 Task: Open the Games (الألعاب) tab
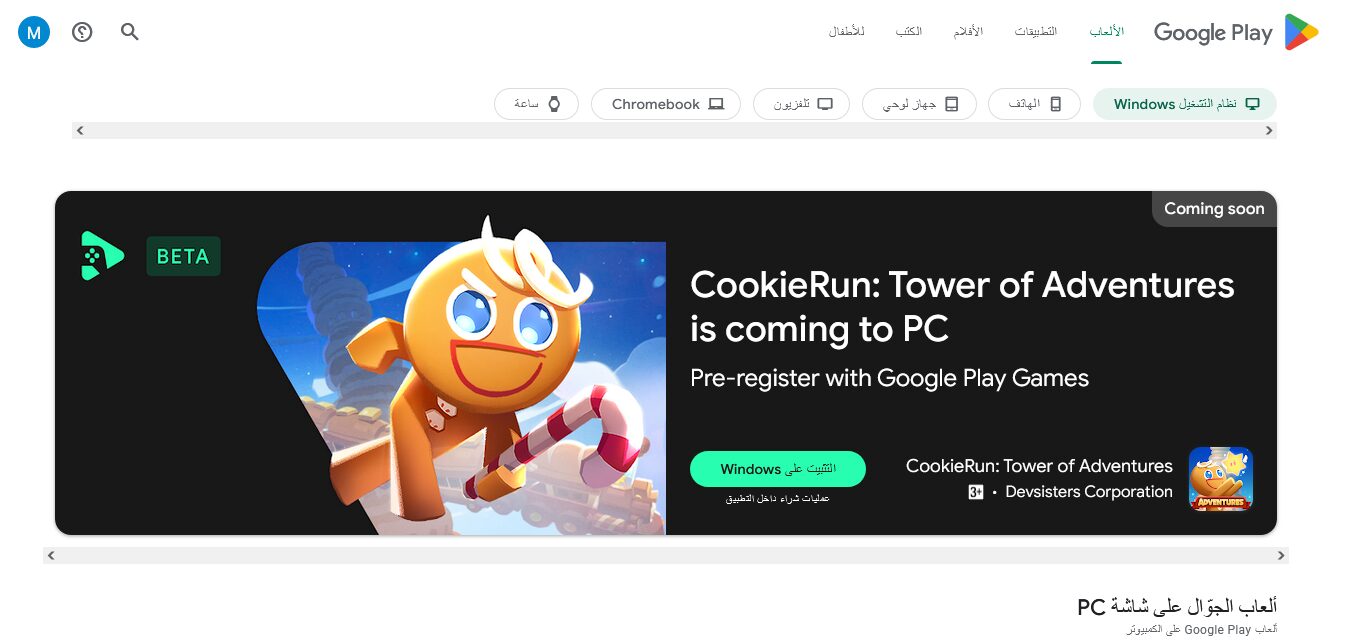point(1106,32)
